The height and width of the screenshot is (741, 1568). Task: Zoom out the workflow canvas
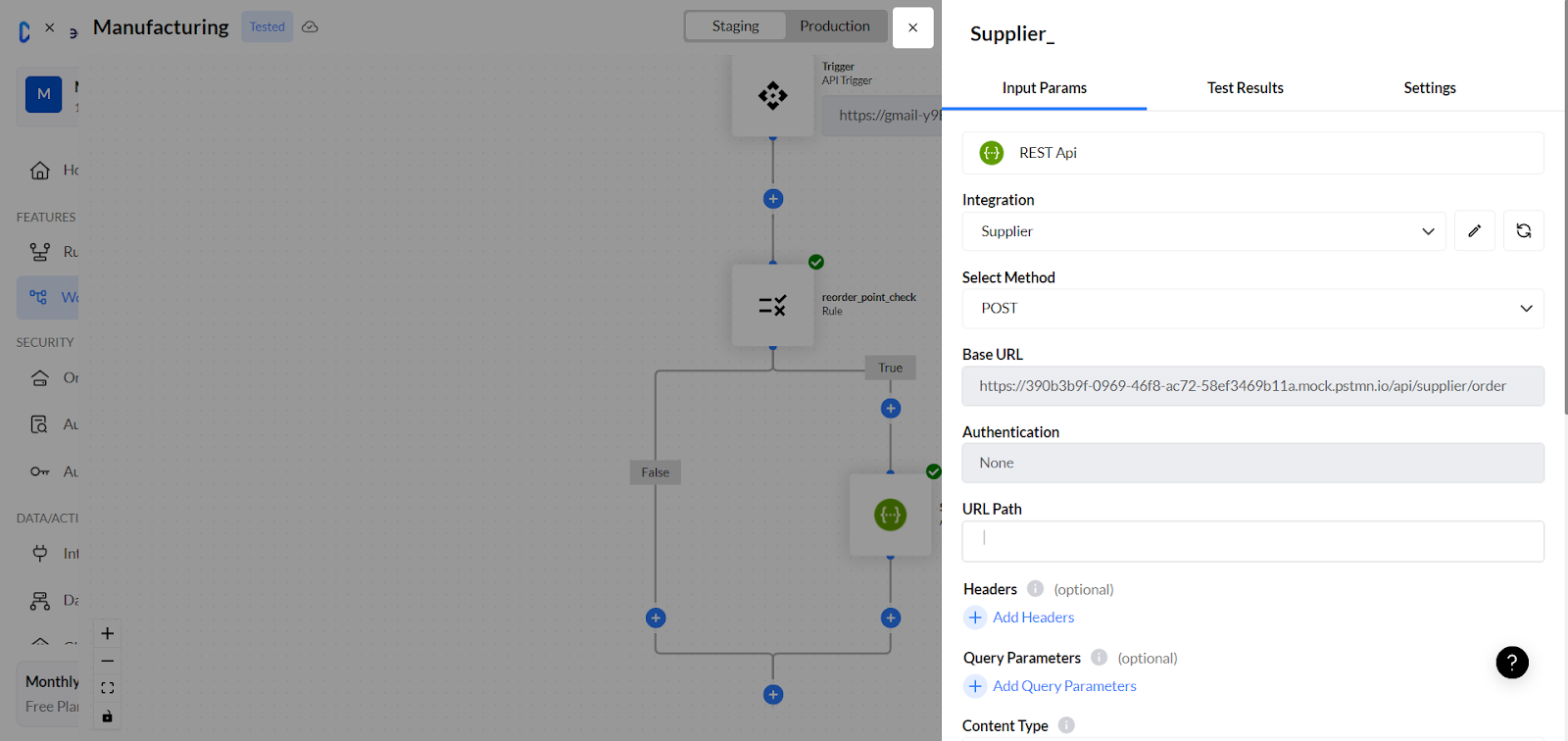[108, 661]
